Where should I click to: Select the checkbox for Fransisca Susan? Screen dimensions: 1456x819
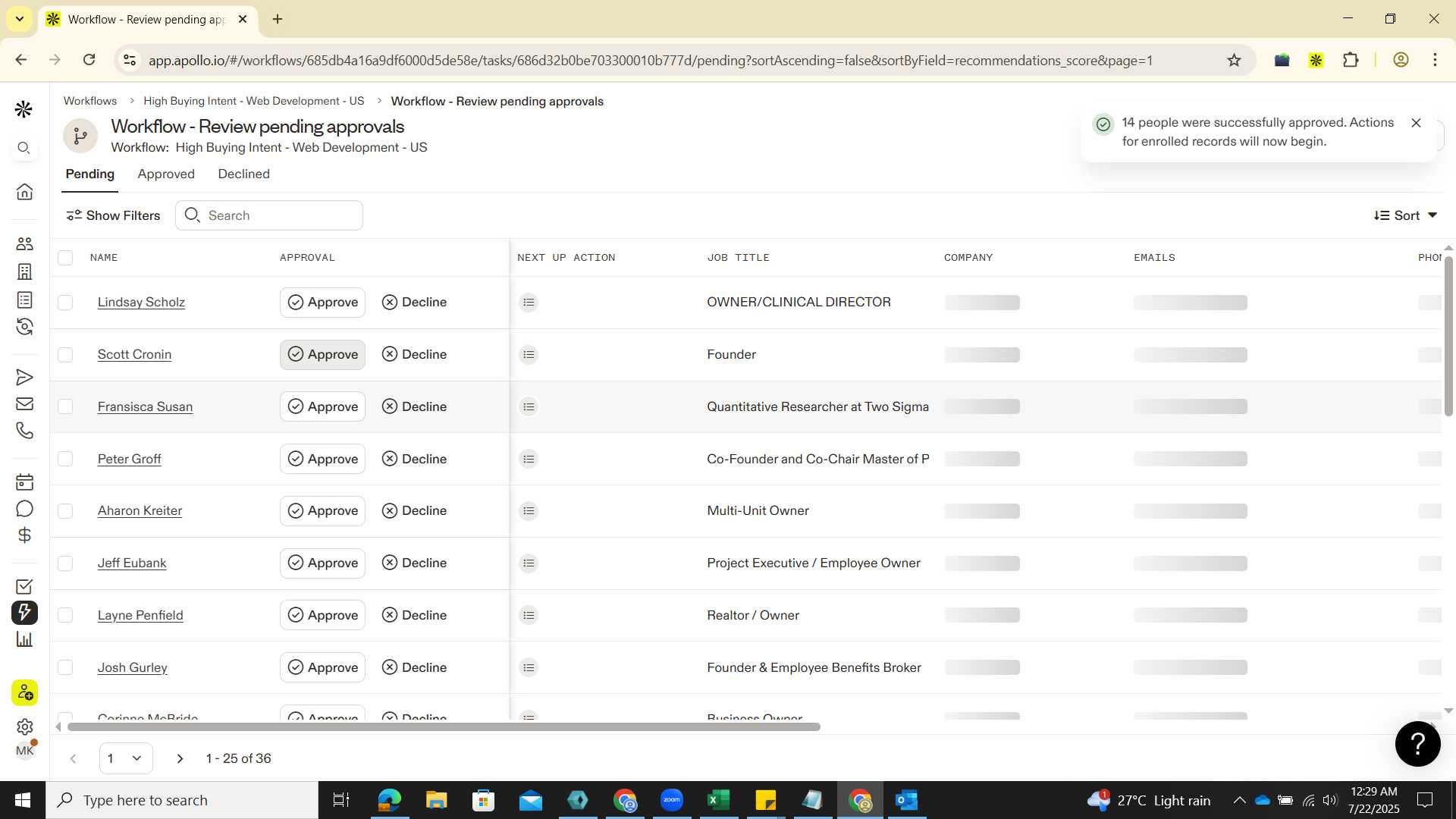[x=65, y=406]
